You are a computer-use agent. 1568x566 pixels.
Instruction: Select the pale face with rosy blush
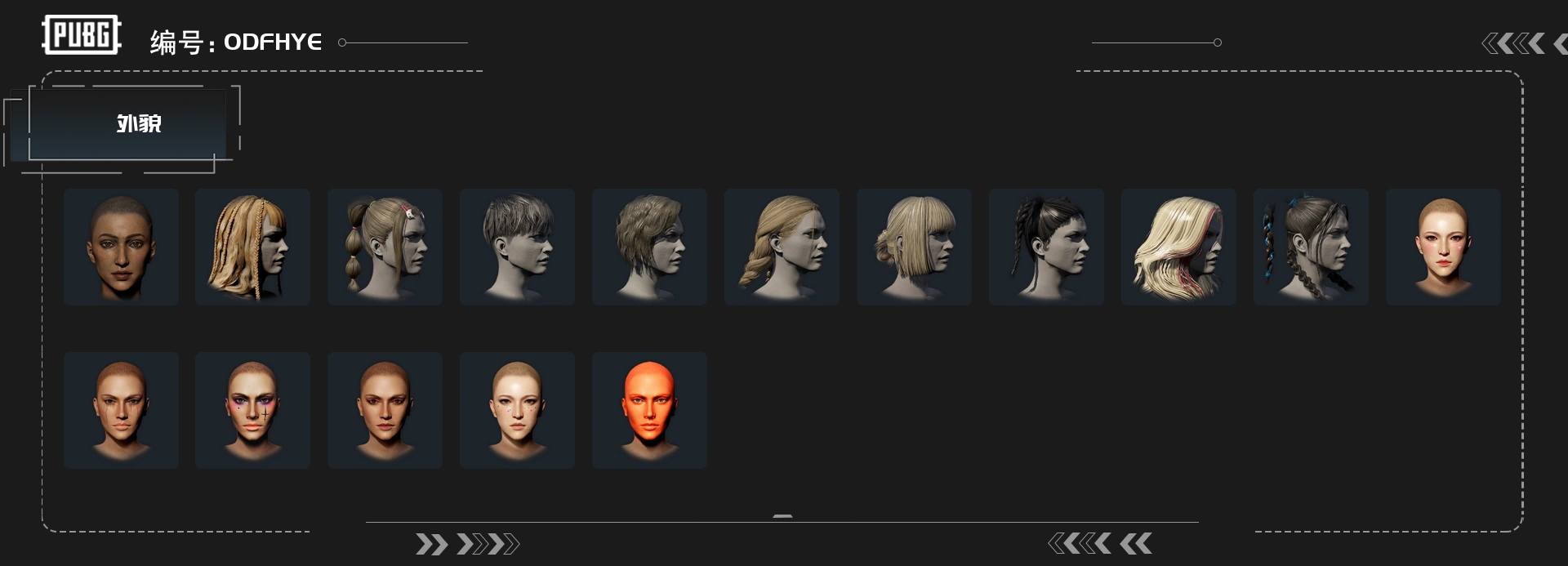click(1443, 247)
